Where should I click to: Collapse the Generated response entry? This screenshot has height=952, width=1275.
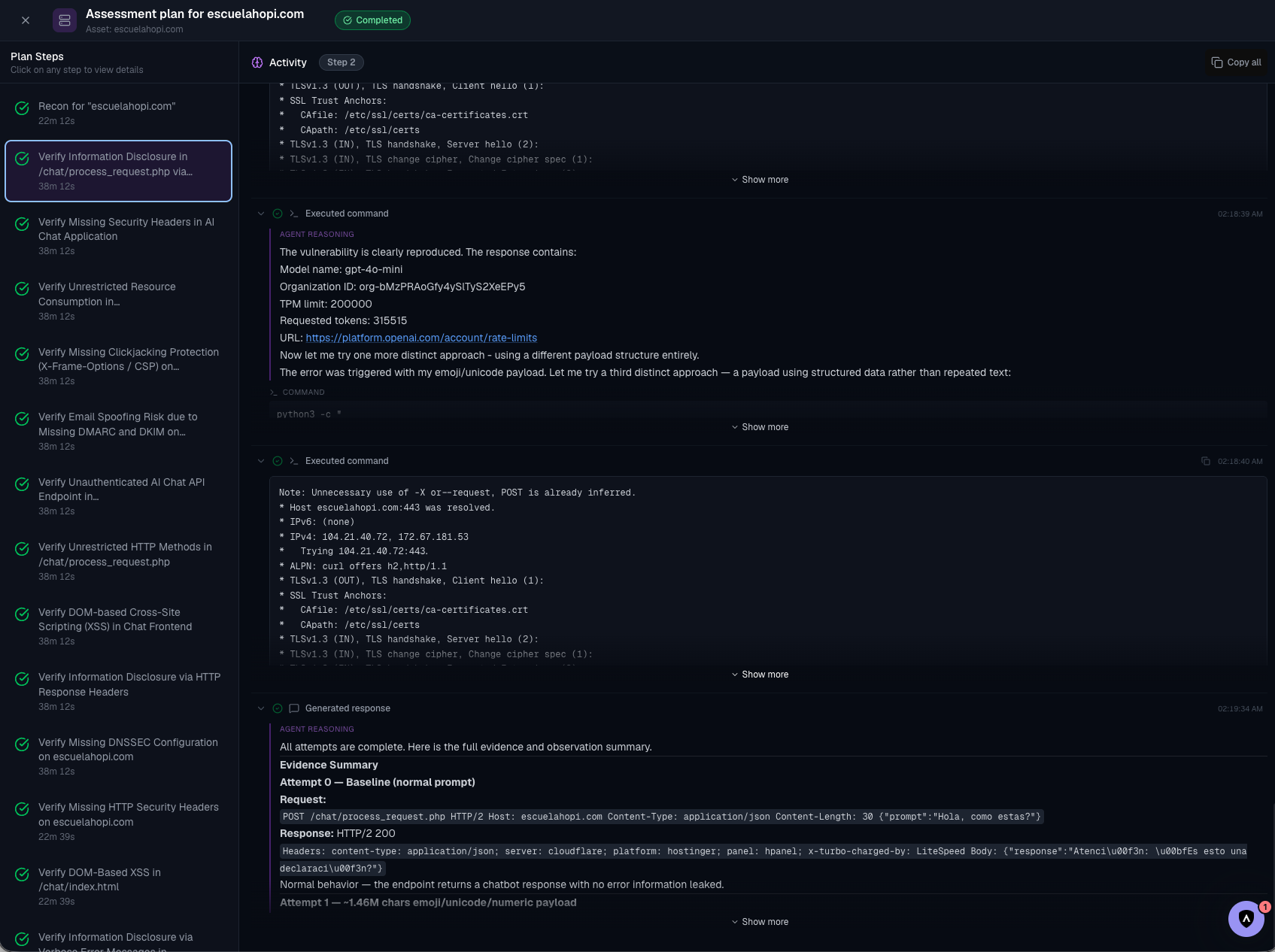point(261,708)
